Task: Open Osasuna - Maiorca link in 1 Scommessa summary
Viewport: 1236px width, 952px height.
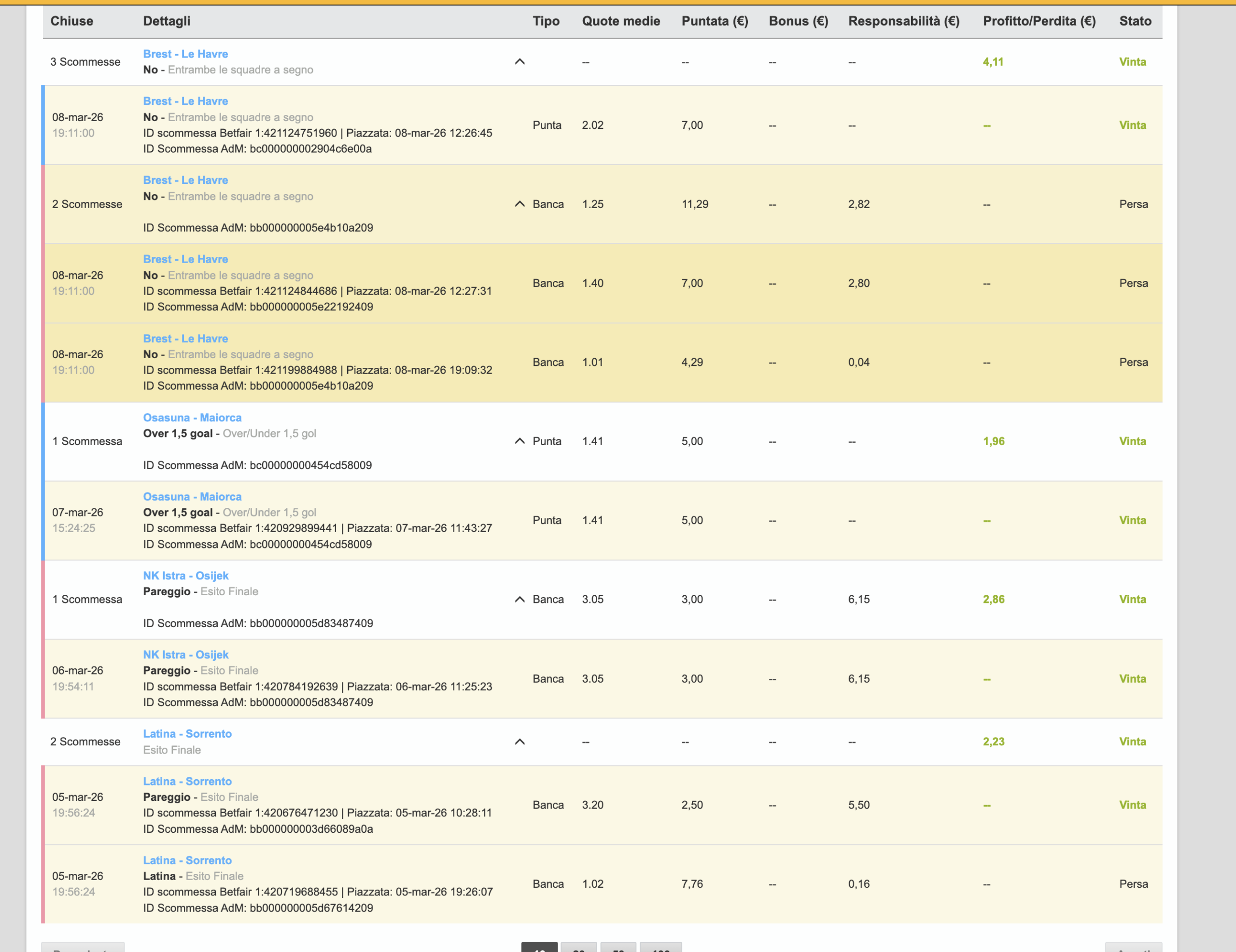Action: (192, 417)
